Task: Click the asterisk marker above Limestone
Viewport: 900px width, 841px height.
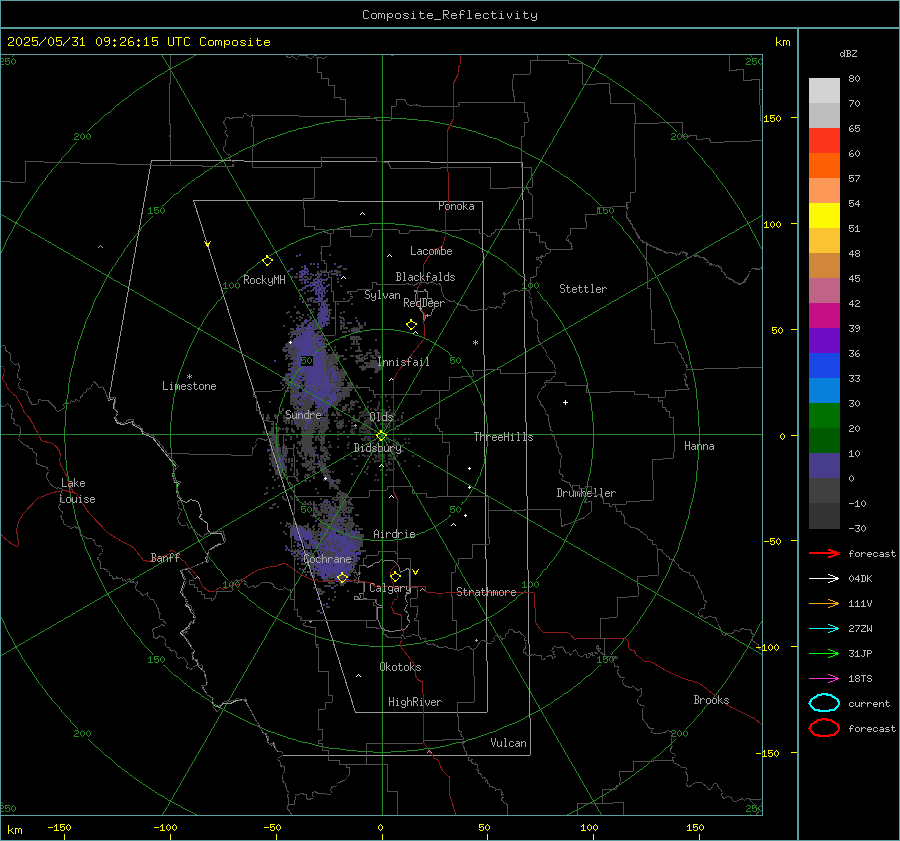Action: coord(189,377)
